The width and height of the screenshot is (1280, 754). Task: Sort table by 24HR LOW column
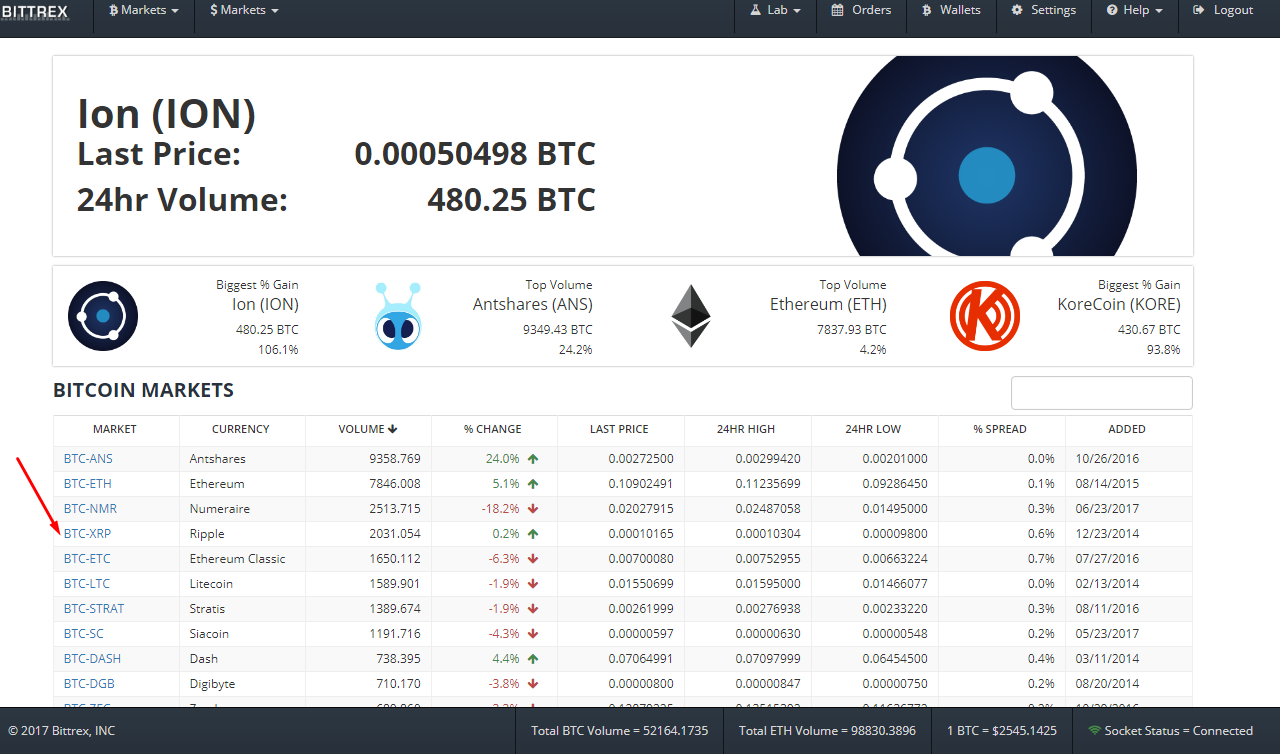[873, 429]
